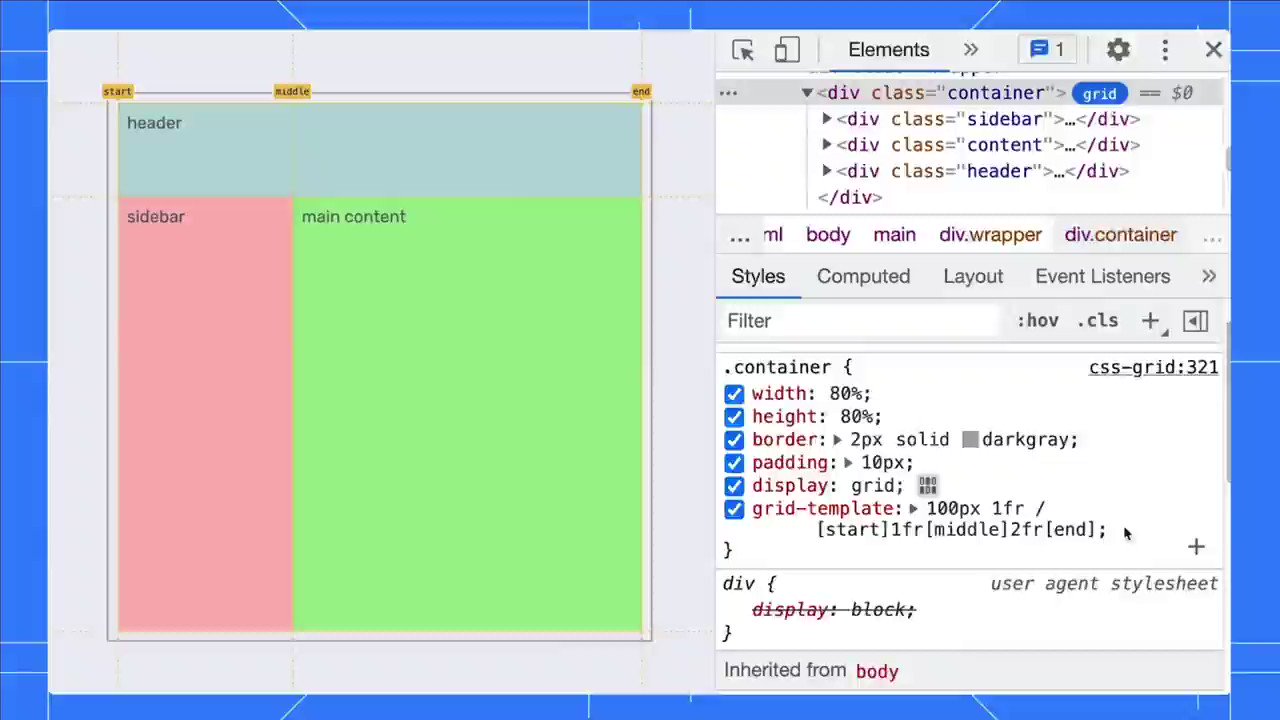This screenshot has height=720, width=1280.
Task: Toggle the :hov element state button
Action: pos(1037,321)
